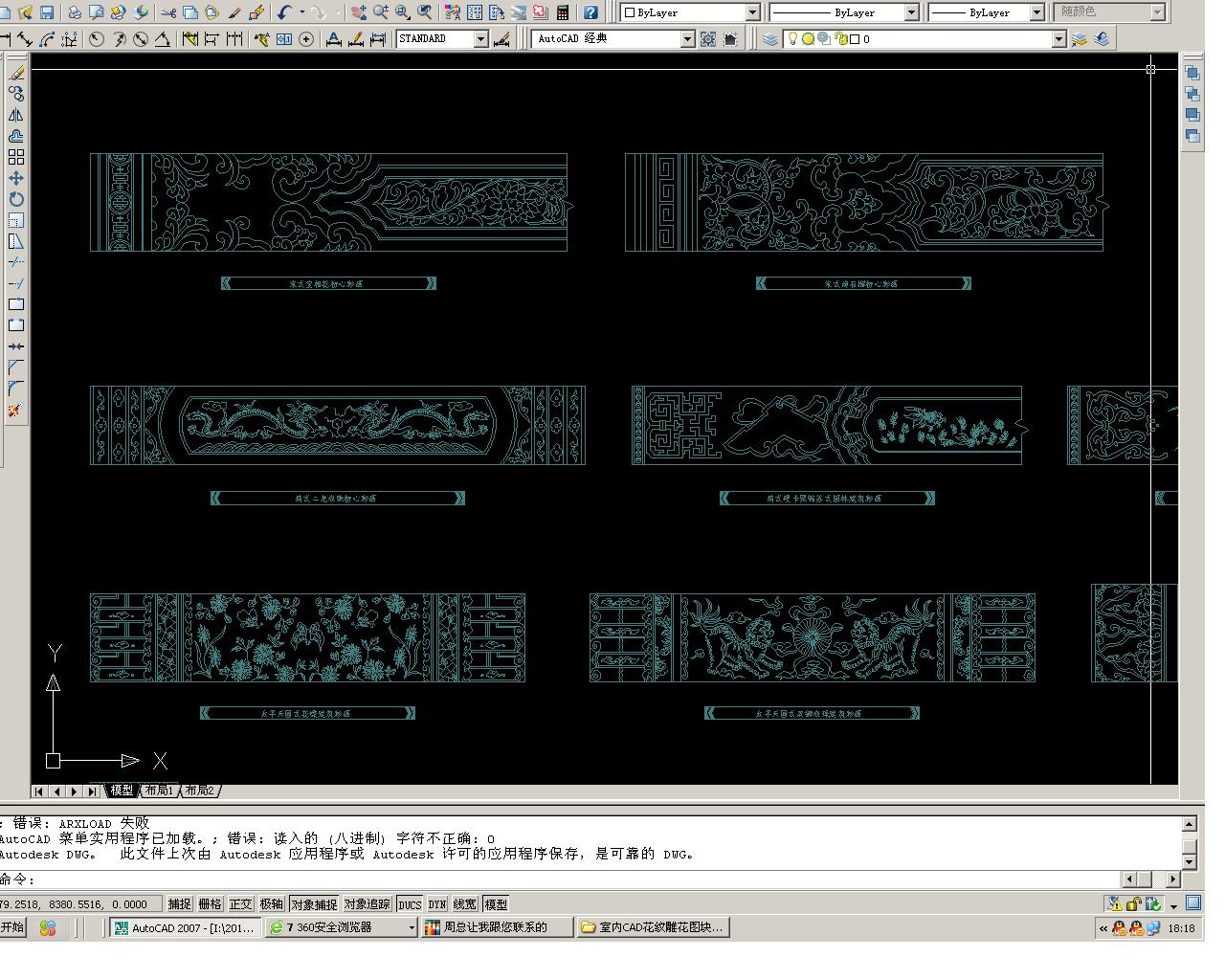Toggle 对象捕捉 object snap button

tap(314, 904)
